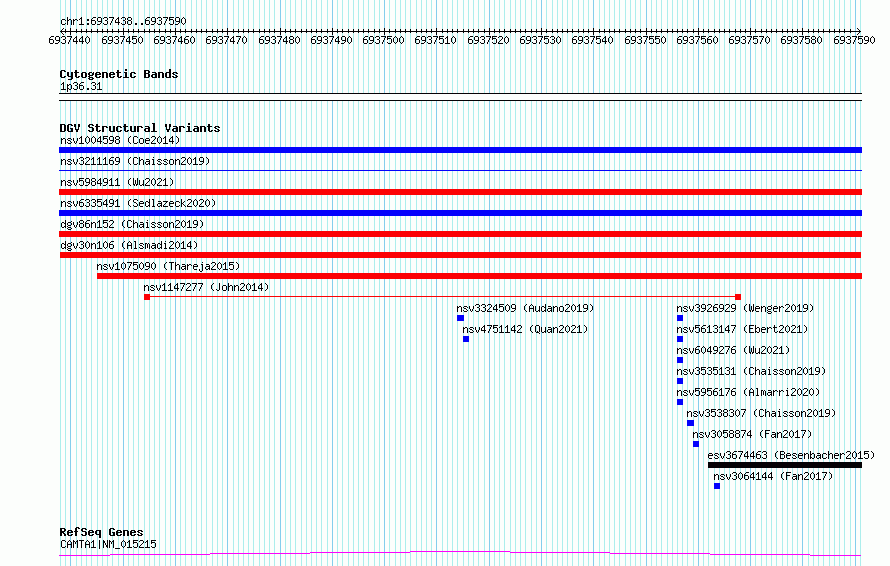The height and width of the screenshot is (566, 890).
Task: Click the nsv1147277 (John2014) label
Action: [206, 287]
